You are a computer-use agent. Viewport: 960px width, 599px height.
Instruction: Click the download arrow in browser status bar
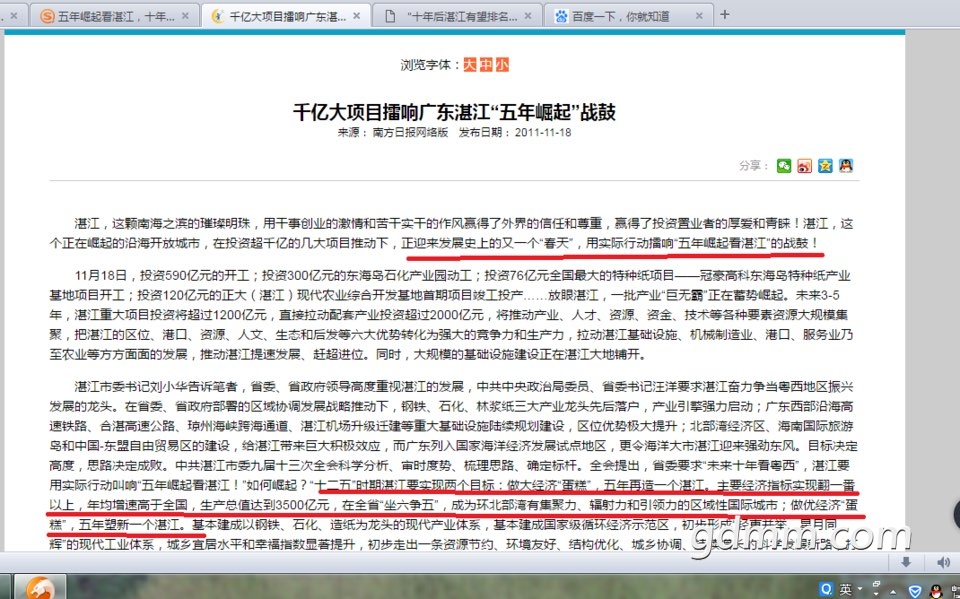pyautogui.click(x=906, y=562)
